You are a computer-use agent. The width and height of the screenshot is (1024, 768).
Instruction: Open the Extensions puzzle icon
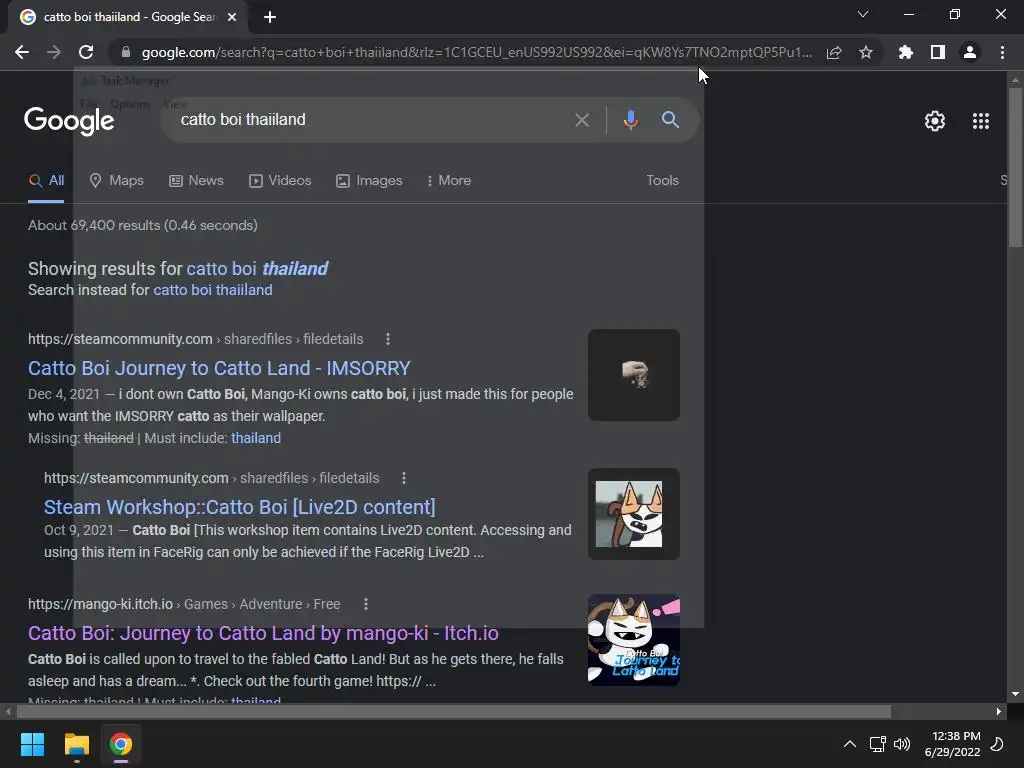(906, 52)
